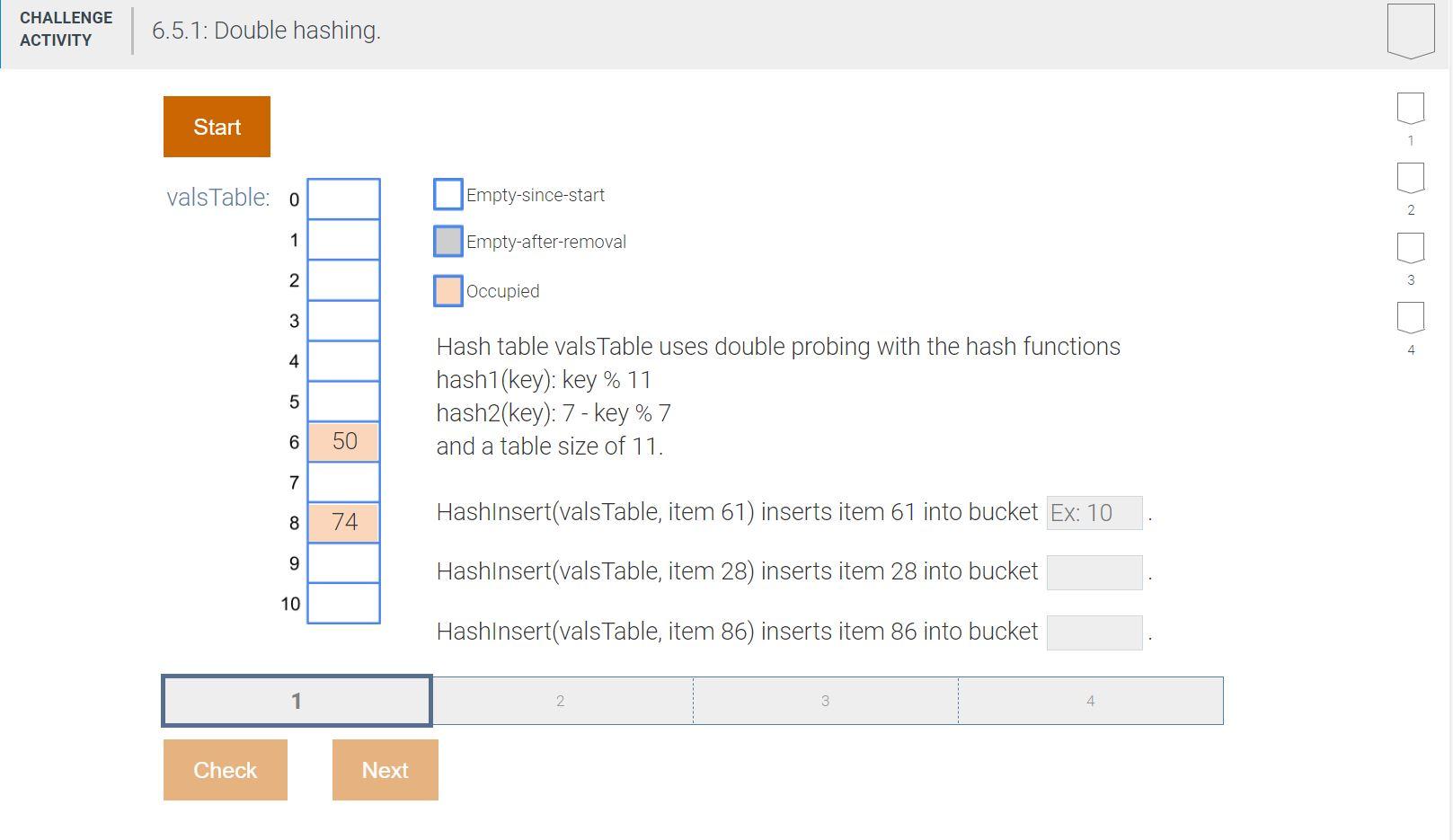Screen dimensions: 1453x840
Task: Open step 4 of the activity
Action: coord(1090,700)
